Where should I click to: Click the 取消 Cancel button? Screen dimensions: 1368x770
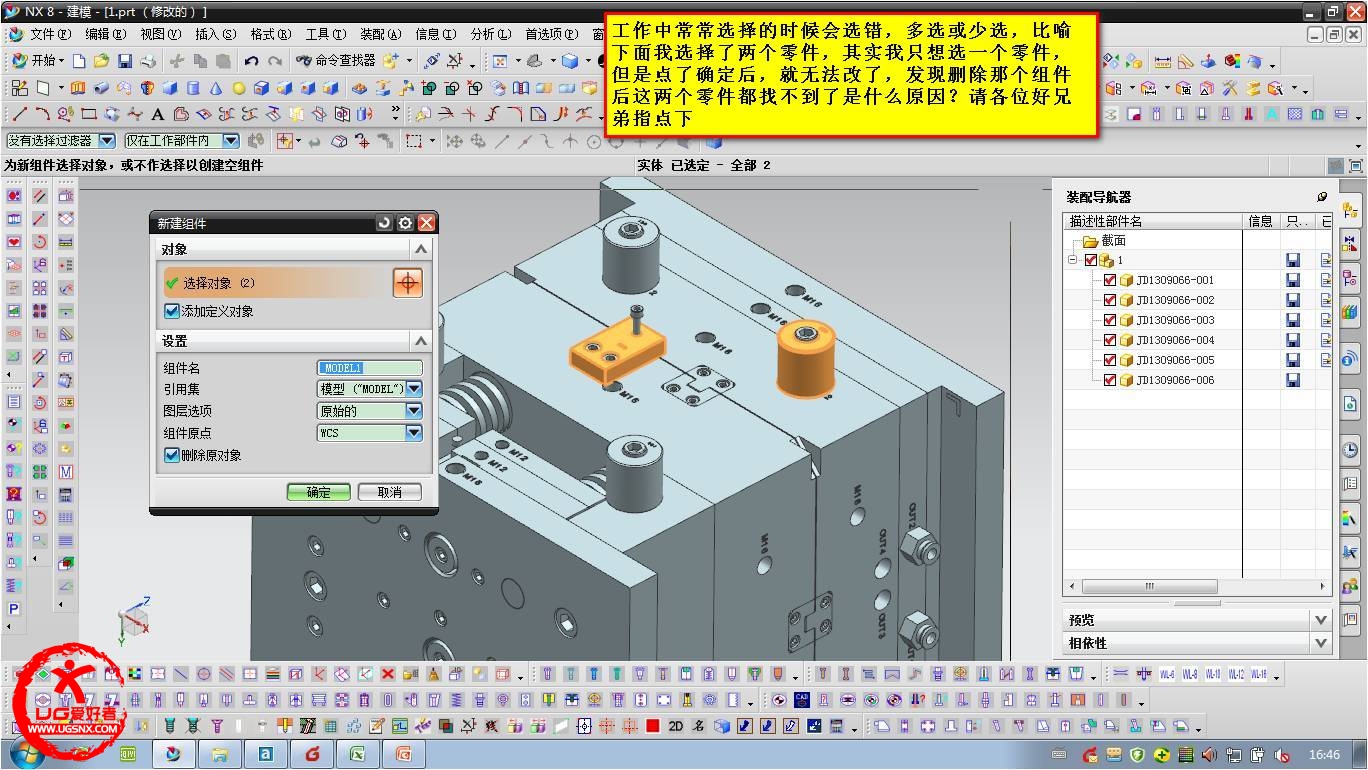(389, 492)
